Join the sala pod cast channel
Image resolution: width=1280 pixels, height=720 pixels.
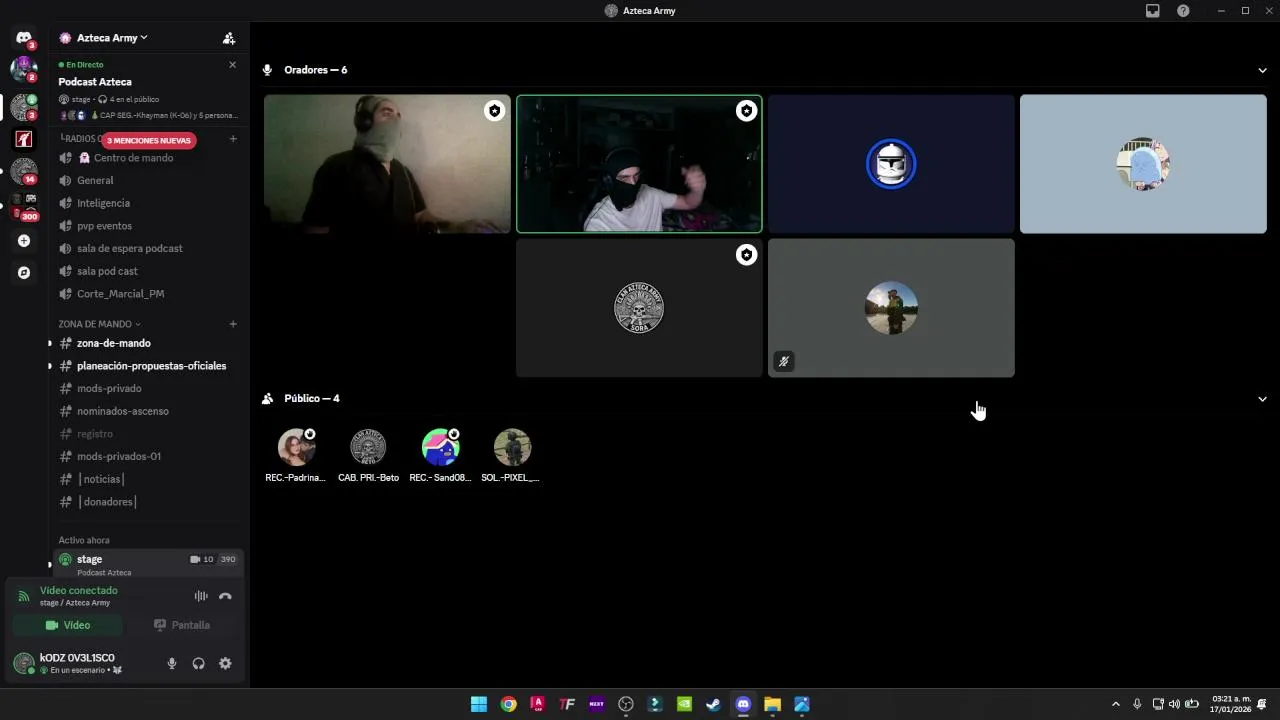pos(147,271)
